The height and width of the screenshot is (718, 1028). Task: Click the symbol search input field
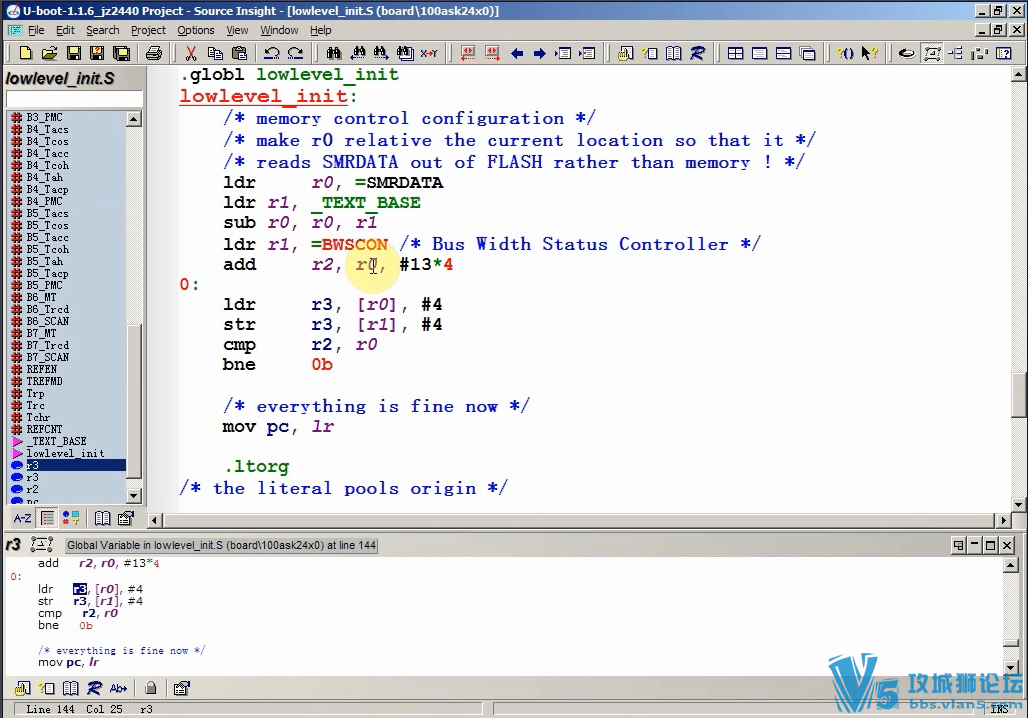coord(74,99)
